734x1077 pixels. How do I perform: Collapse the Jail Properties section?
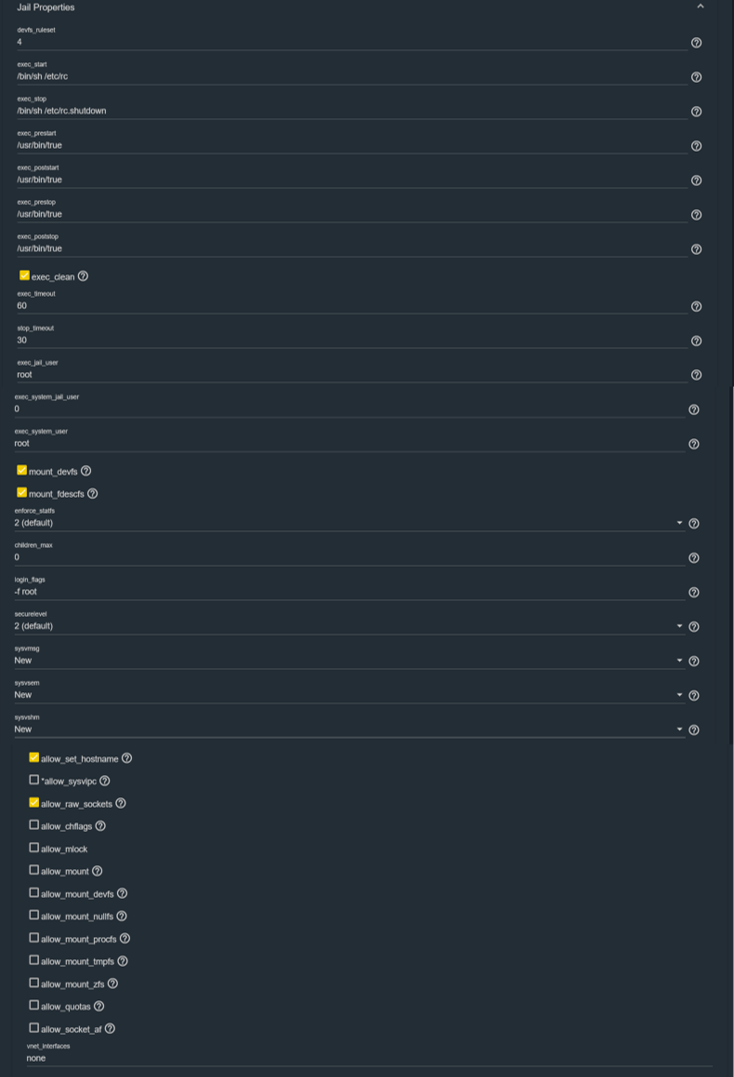pyautogui.click(x=700, y=6)
